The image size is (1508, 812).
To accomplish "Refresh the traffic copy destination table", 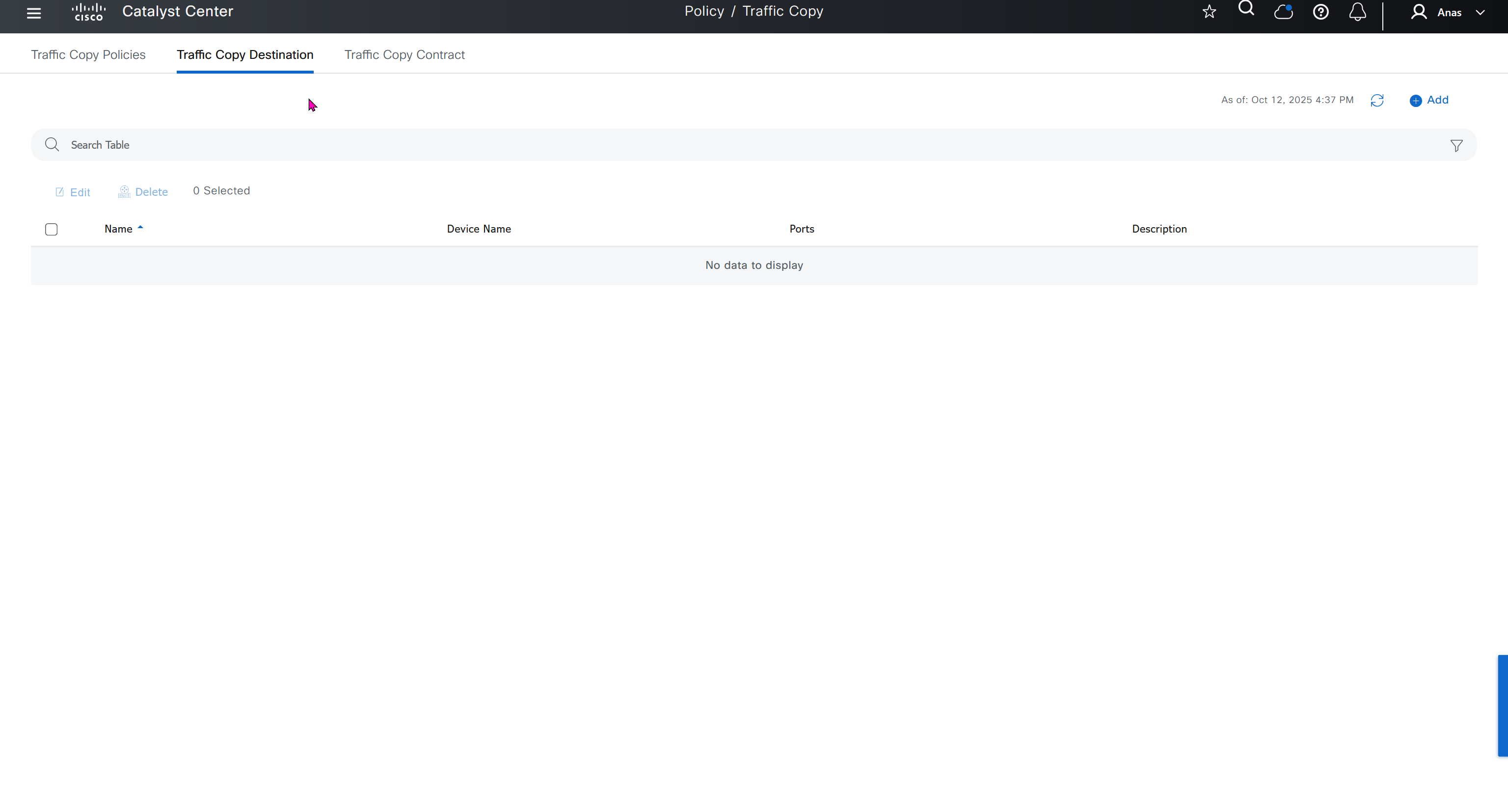I will coord(1377,101).
